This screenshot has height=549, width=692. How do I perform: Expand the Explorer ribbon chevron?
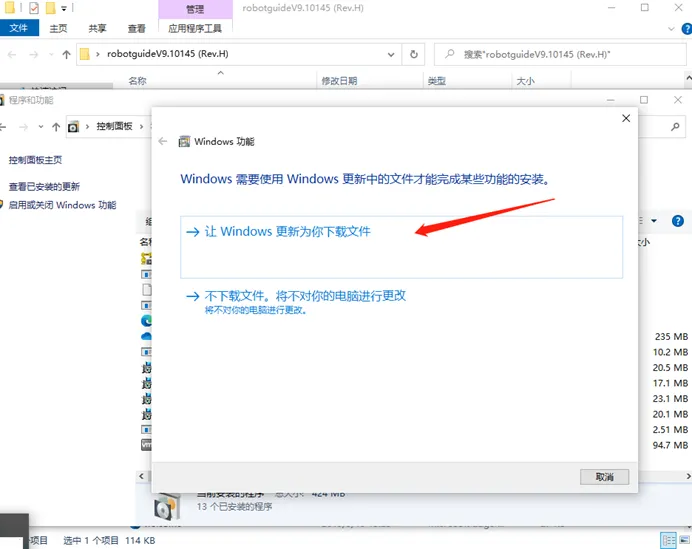pyautogui.click(x=671, y=29)
